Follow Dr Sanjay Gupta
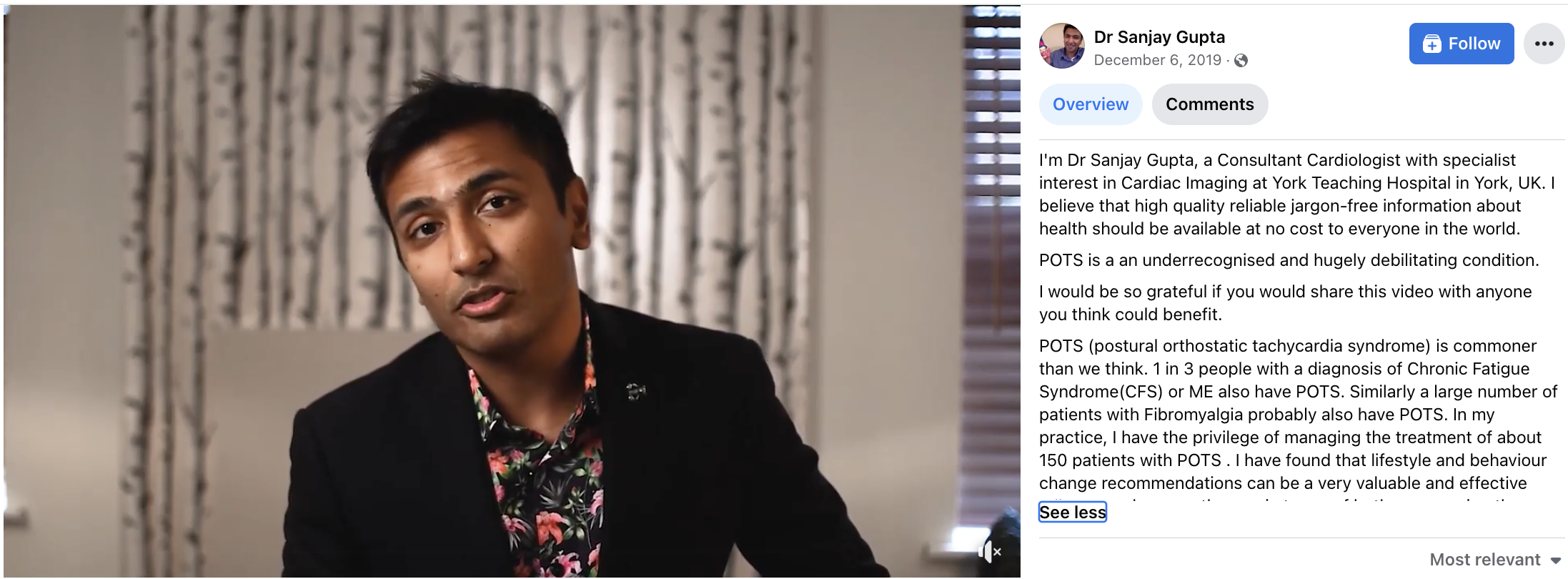Image resolution: width=1568 pixels, height=579 pixels. [1461, 44]
